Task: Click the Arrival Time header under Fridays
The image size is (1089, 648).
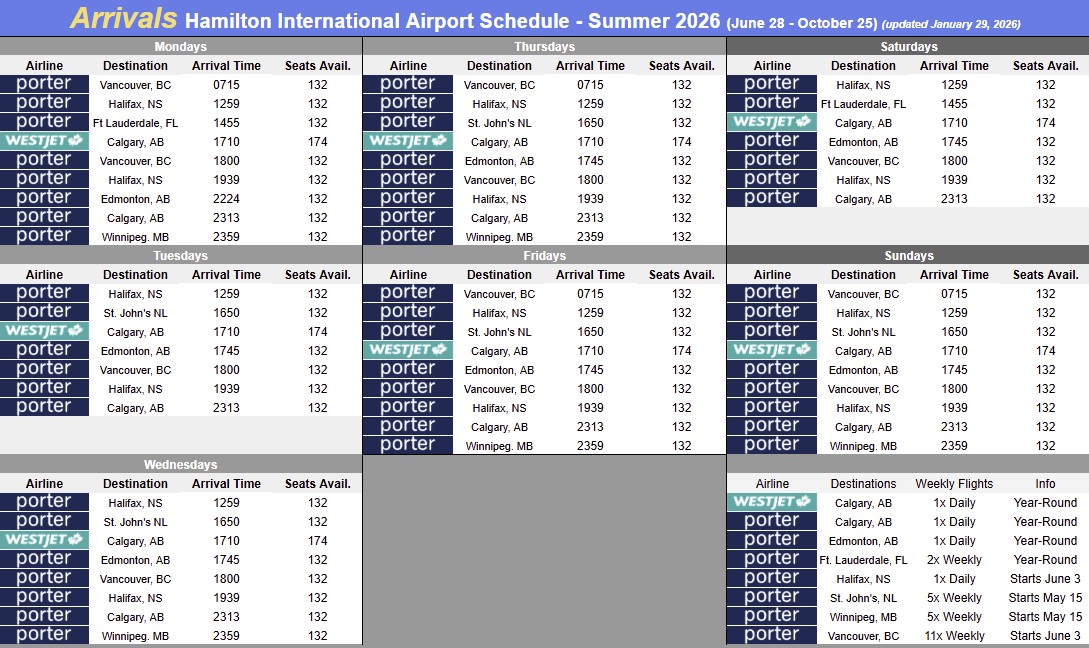Action: click(x=590, y=275)
